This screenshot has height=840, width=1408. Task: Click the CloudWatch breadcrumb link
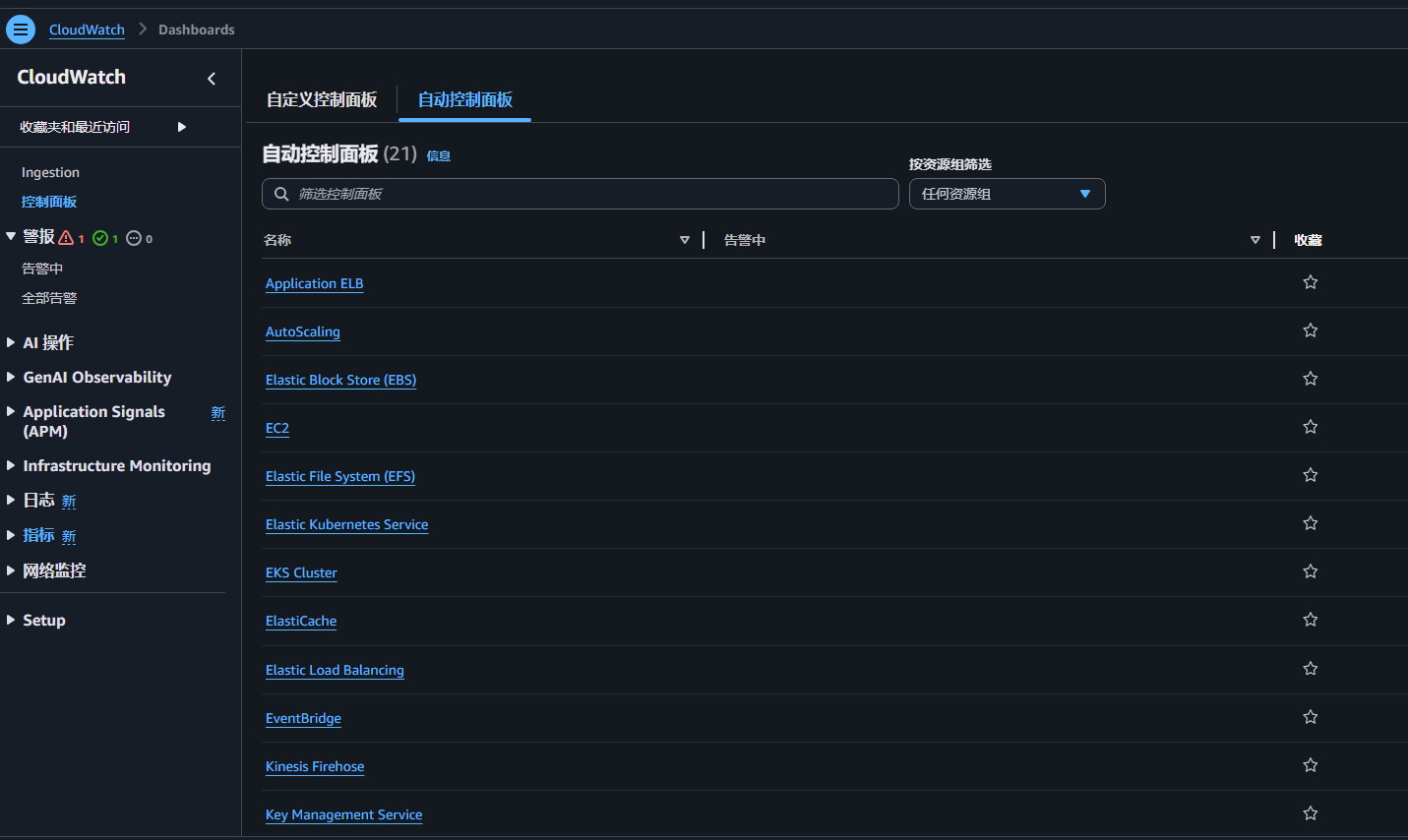click(87, 30)
